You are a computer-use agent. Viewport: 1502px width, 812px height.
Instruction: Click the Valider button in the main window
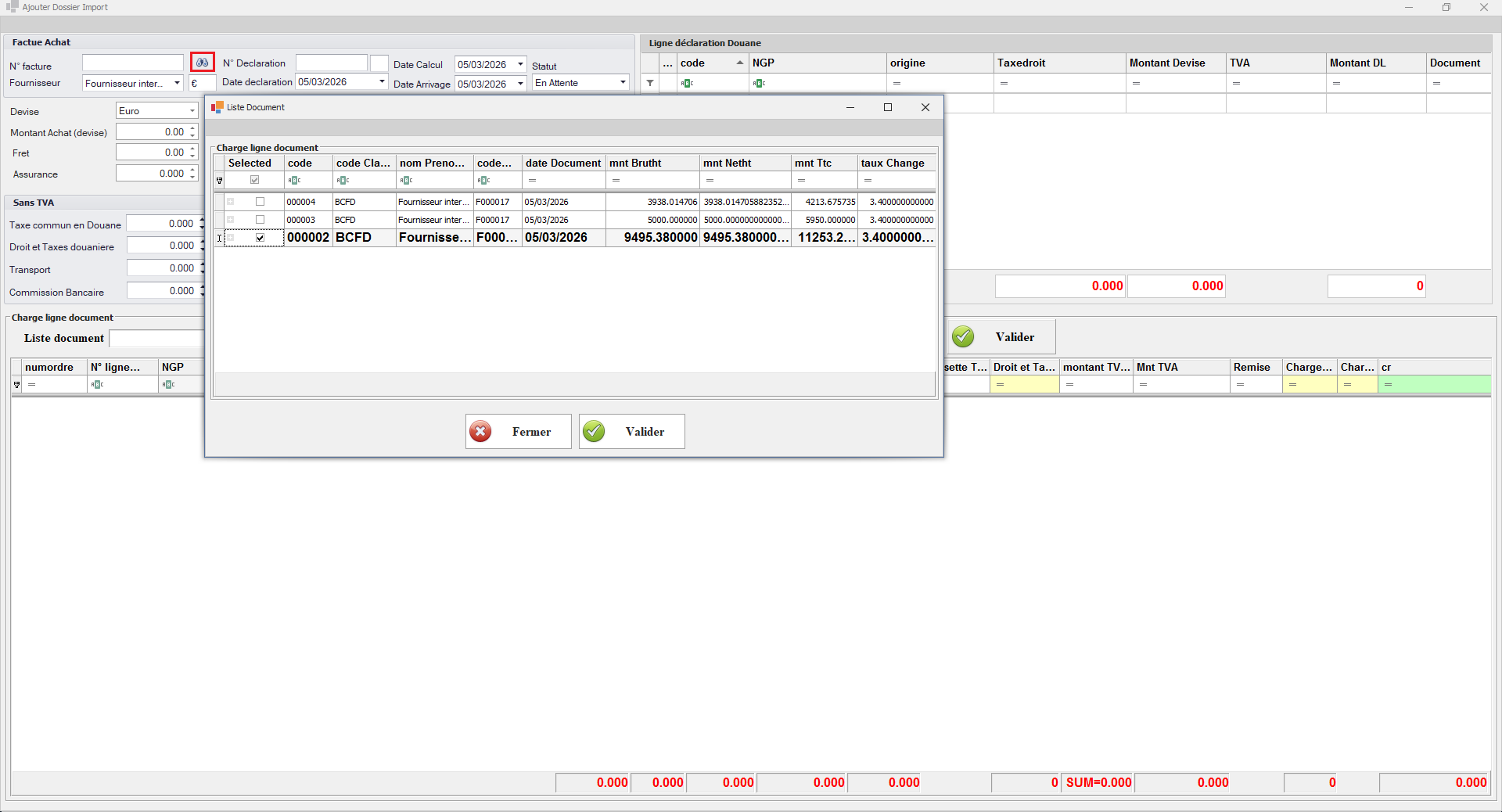[1001, 337]
